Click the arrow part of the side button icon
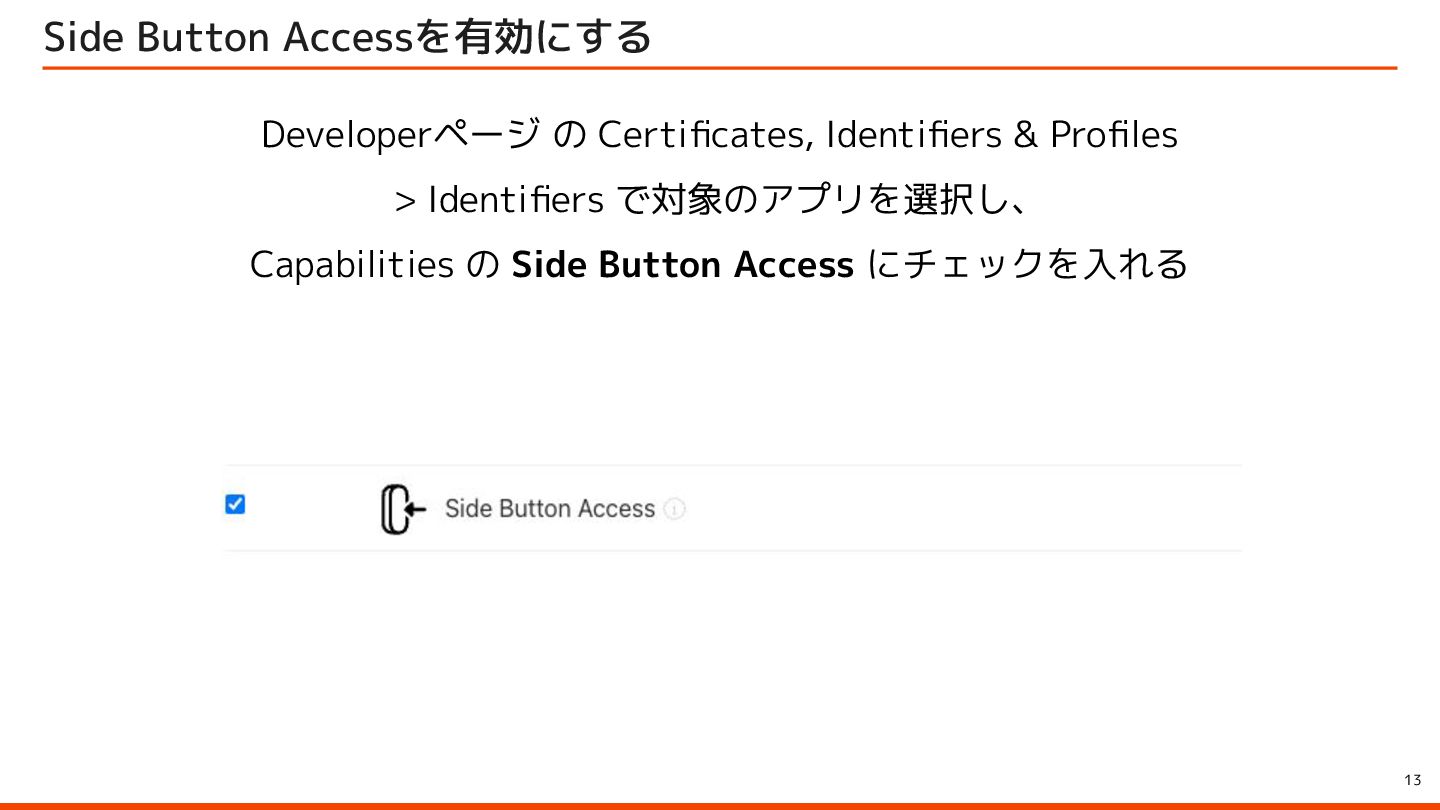 click(417, 509)
